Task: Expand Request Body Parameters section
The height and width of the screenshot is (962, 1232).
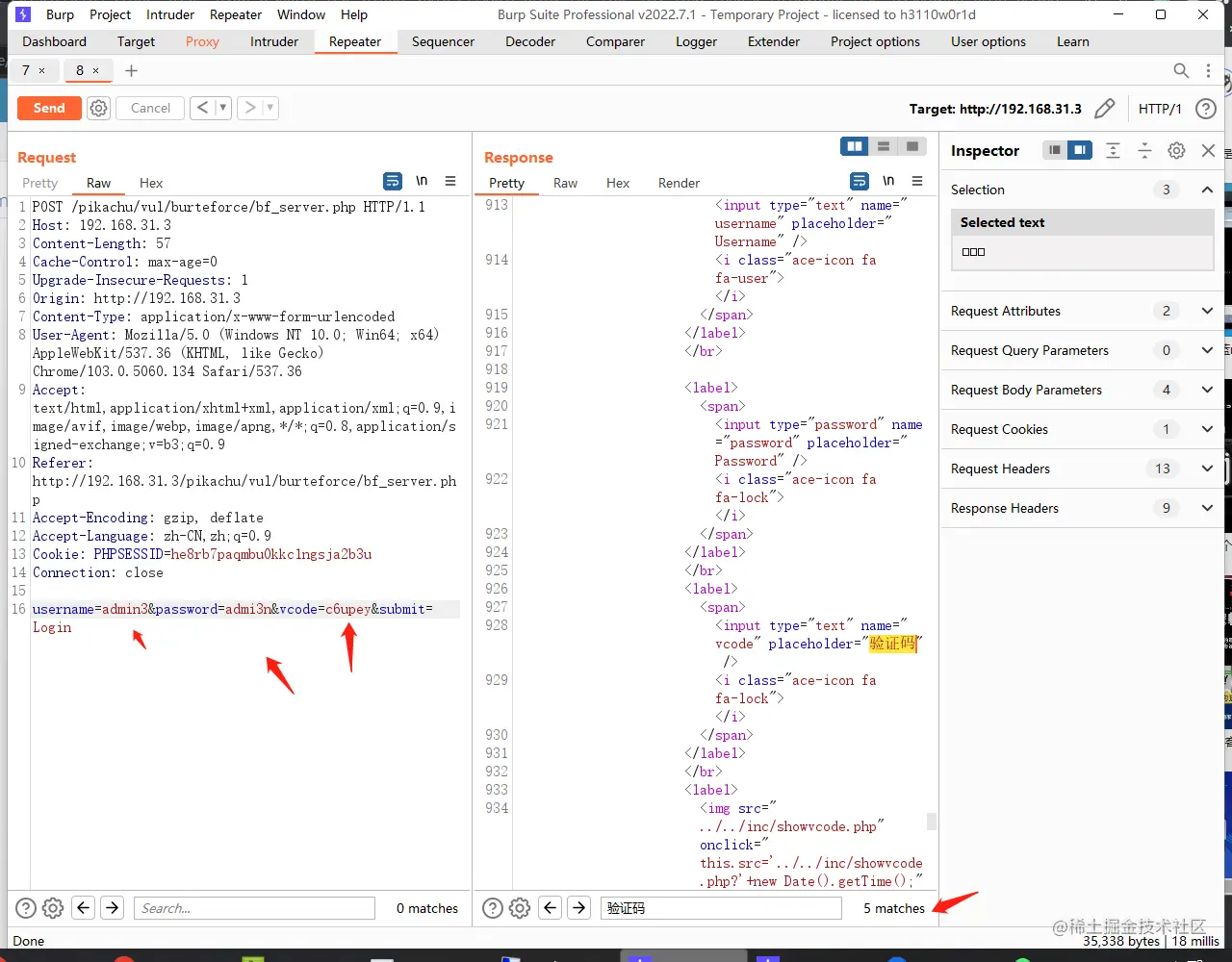Action: 1207,390
